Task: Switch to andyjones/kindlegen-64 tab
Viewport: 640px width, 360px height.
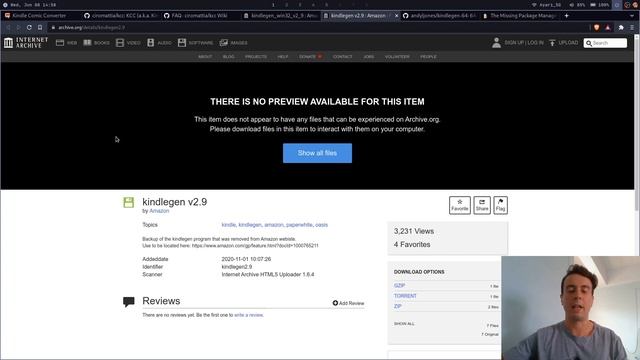Action: (x=439, y=16)
